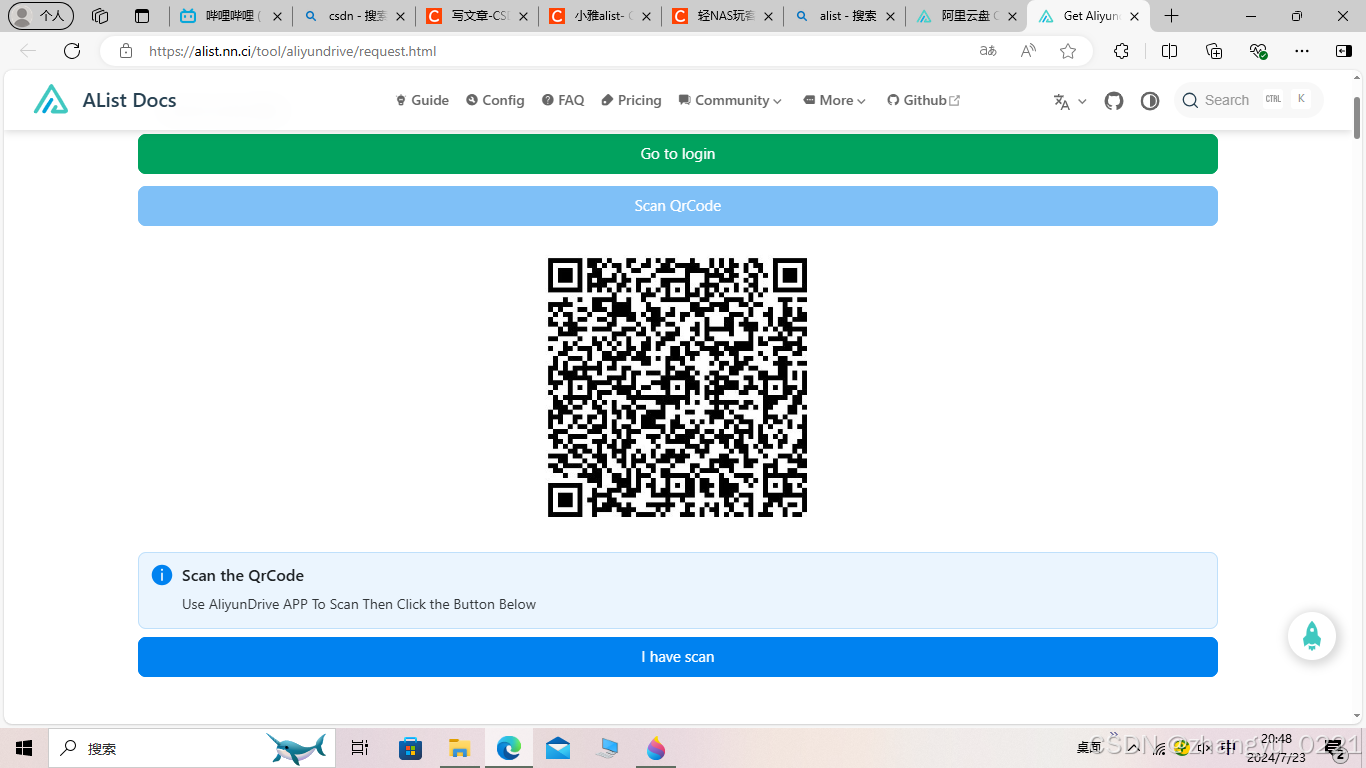This screenshot has width=1366, height=768.
Task: Open Task View on taskbar
Action: pyautogui.click(x=360, y=748)
